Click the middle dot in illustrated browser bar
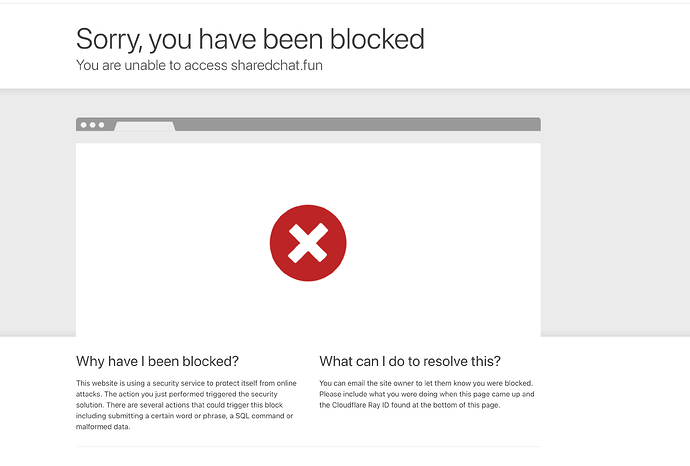This screenshot has width=690, height=466. tap(92, 125)
